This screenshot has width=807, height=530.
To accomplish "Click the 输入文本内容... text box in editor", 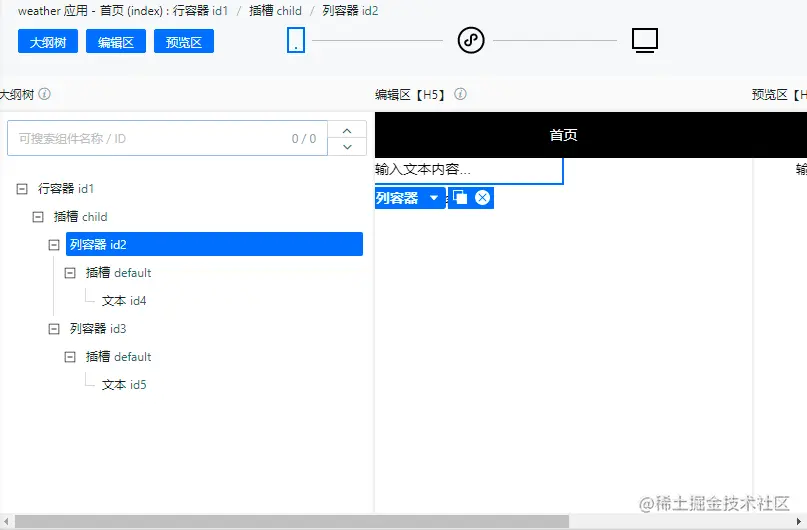I will coord(469,170).
